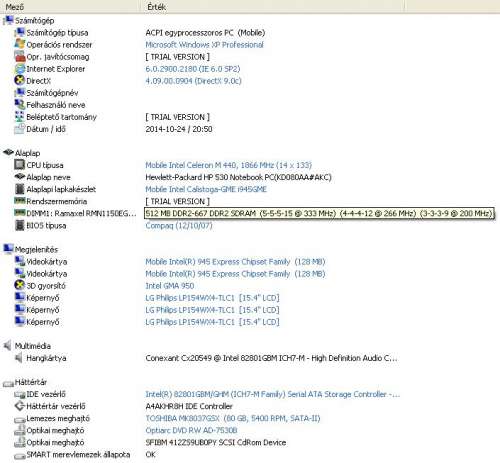Open the 6.0.2900.2180 (IE 6.0 SP2) link
Image resolution: width=500 pixels, height=463 pixels.
pos(193,69)
